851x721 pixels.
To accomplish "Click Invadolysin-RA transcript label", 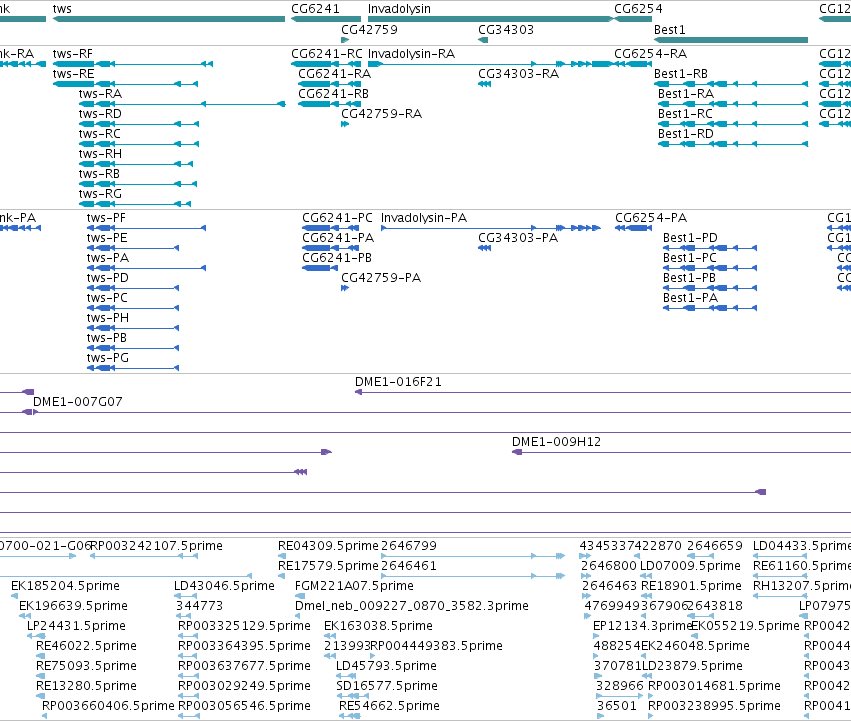I will point(411,54).
